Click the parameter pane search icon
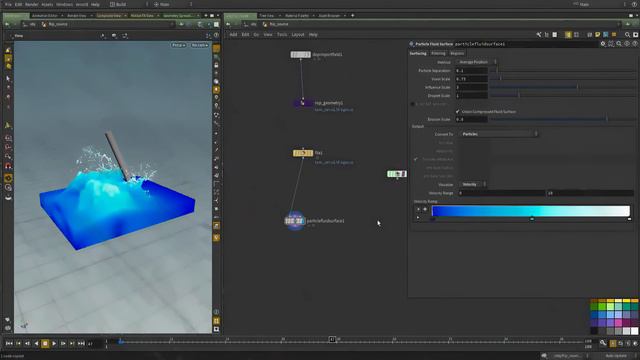This screenshot has width=640, height=360. pyautogui.click(x=619, y=44)
